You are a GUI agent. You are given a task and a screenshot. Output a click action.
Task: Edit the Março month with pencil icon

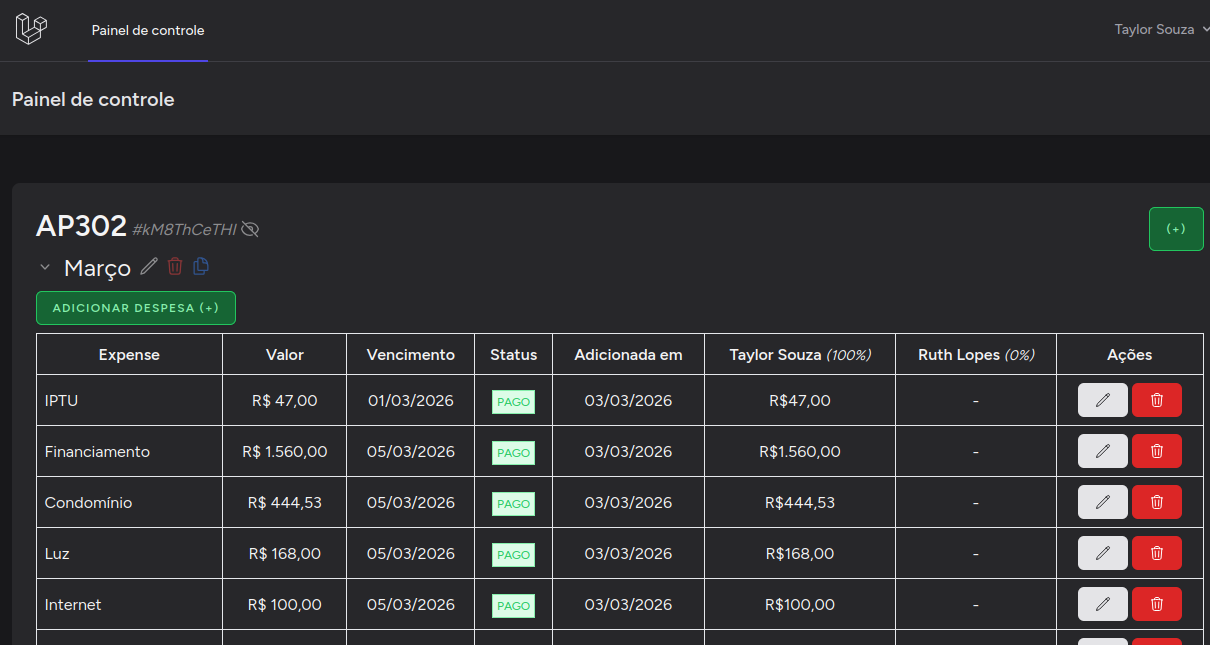[149, 266]
